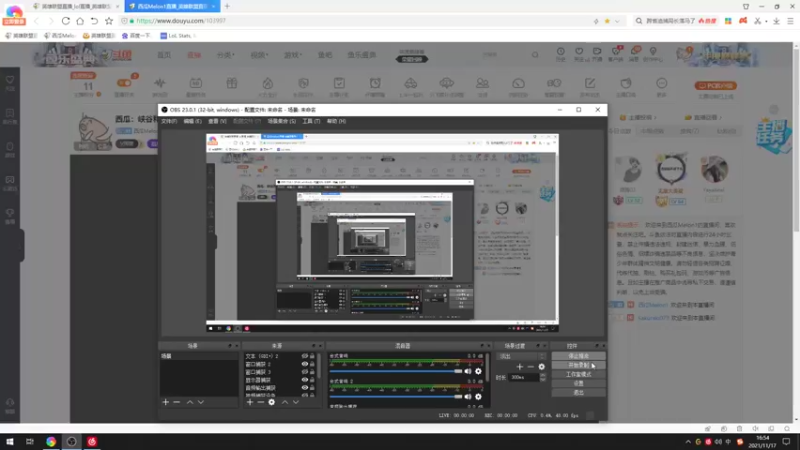Click the 开始录制 button in OBS
The width and height of the screenshot is (800, 450).
click(579, 365)
